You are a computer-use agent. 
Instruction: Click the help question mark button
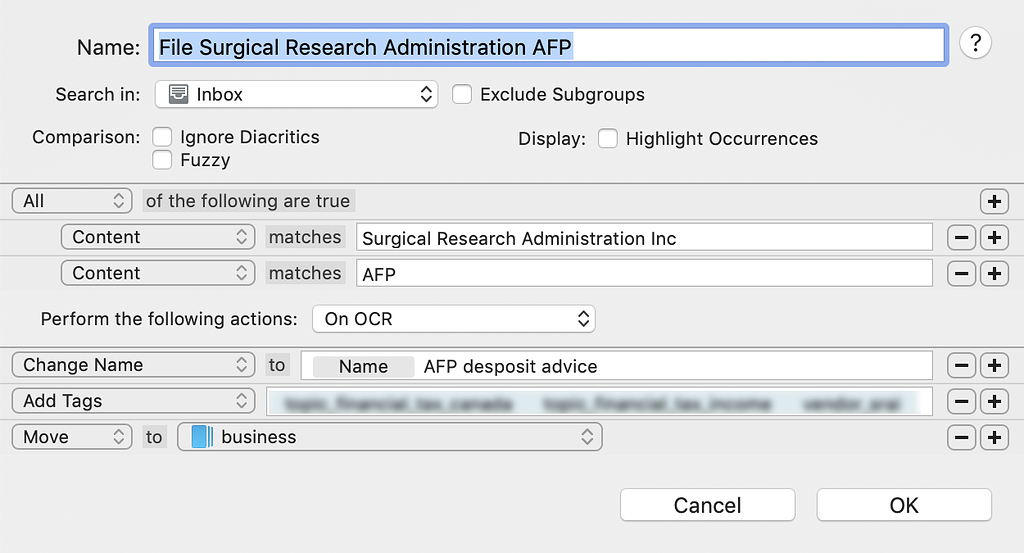(x=975, y=44)
